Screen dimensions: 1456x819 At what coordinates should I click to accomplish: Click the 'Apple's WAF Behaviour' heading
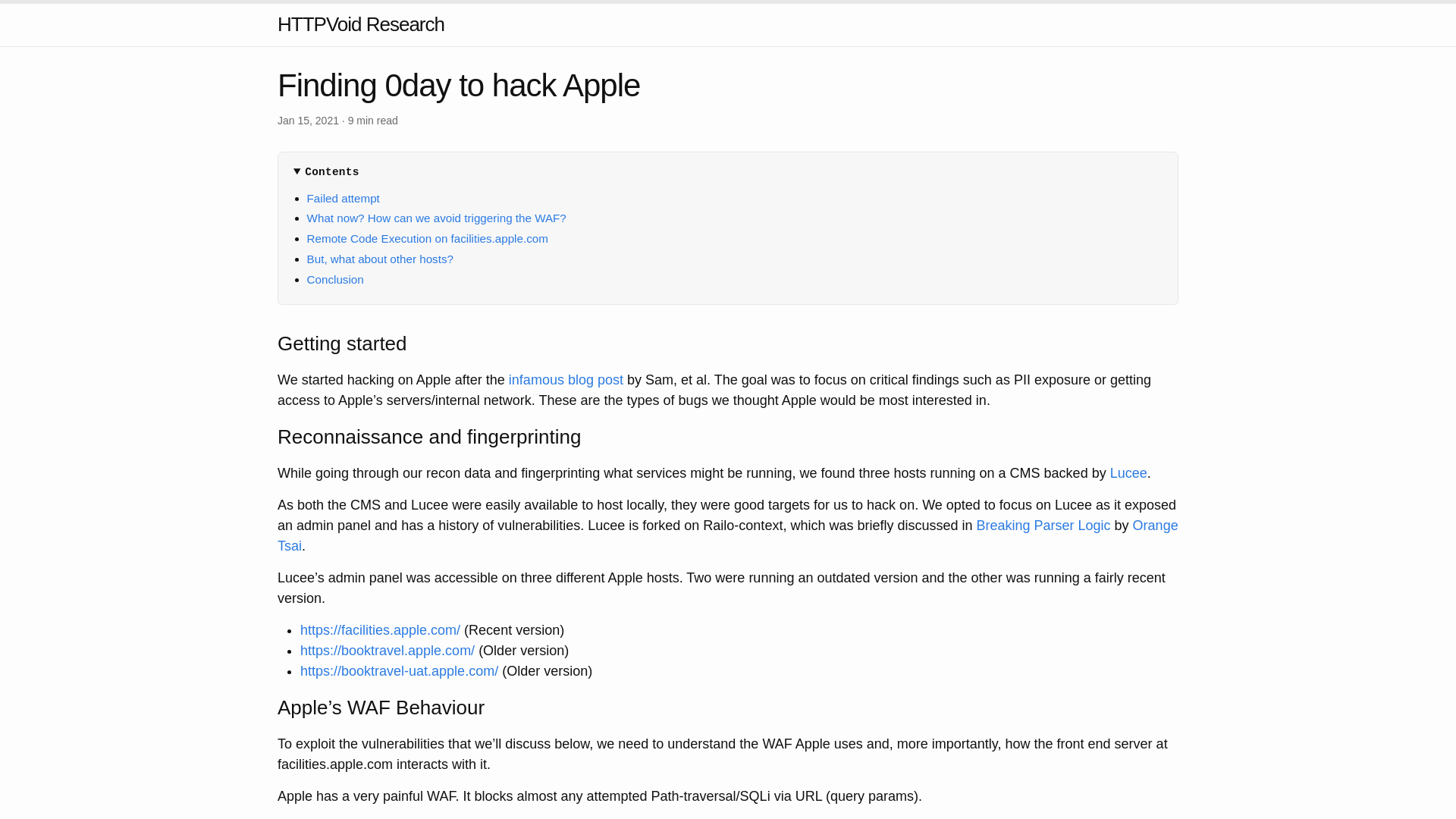[381, 708]
